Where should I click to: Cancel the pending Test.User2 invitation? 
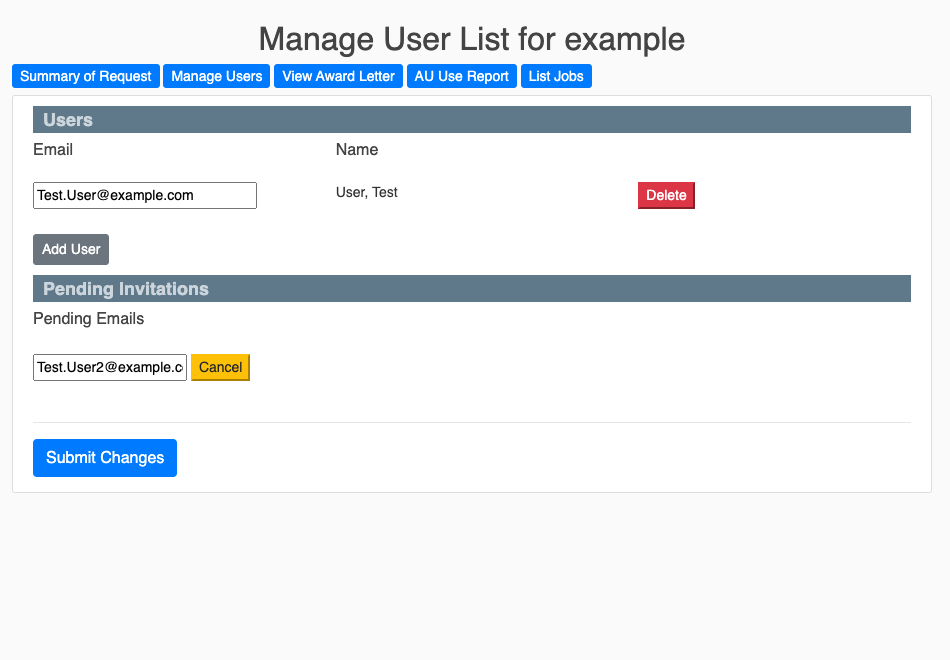coord(220,367)
